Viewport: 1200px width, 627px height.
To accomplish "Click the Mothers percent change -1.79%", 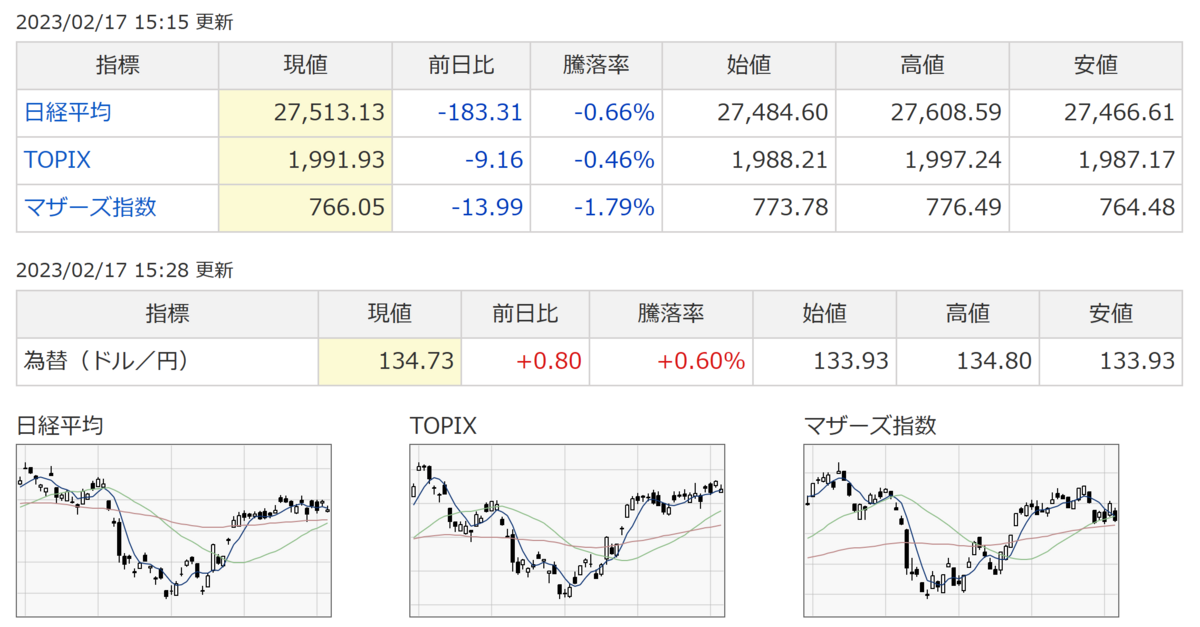I will [x=614, y=208].
